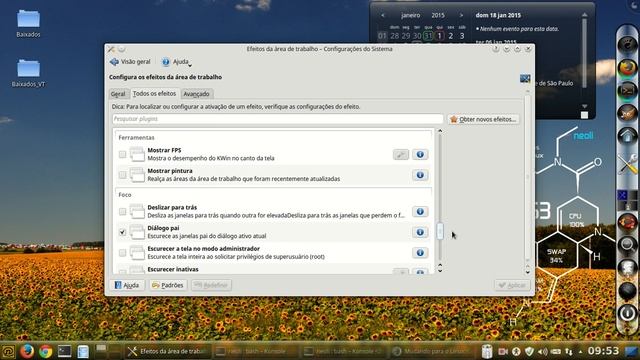Expand the Ajuda toolbar dropdown
The image size is (640, 360).
tap(177, 62)
